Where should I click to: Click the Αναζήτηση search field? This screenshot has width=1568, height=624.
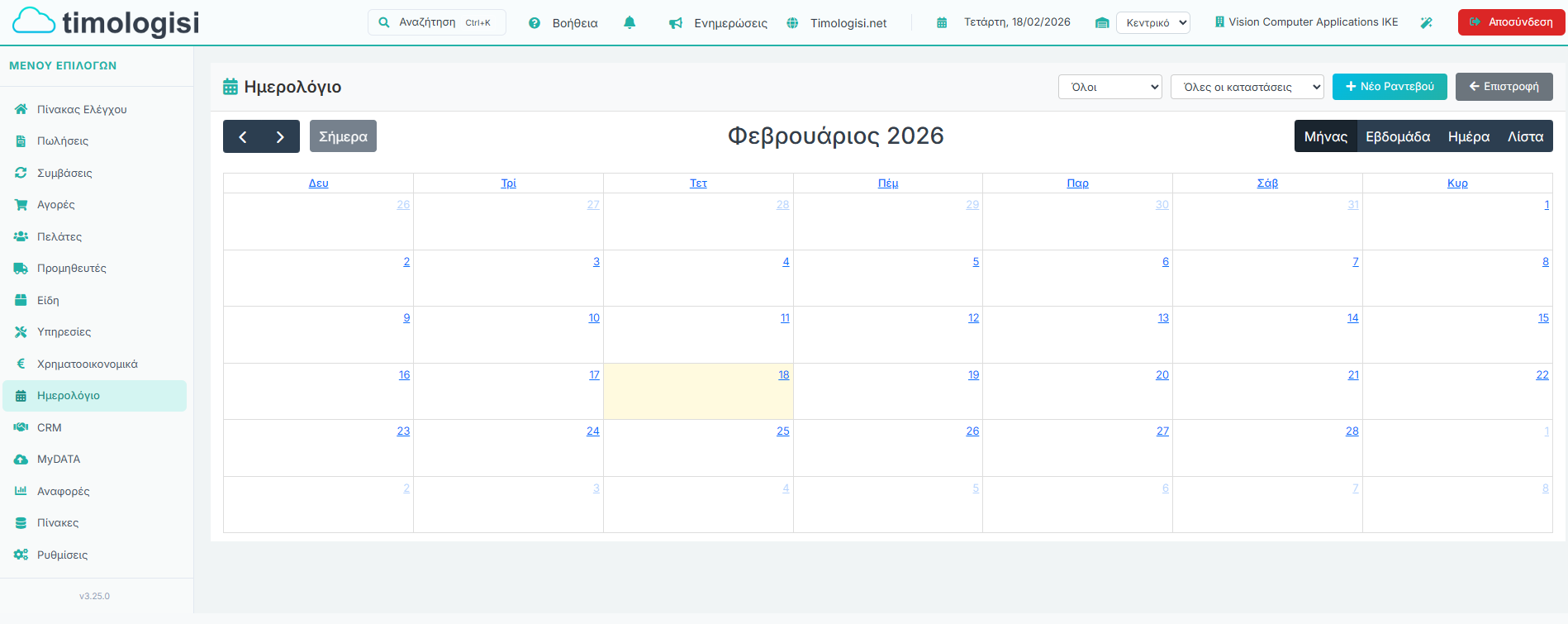click(x=436, y=22)
